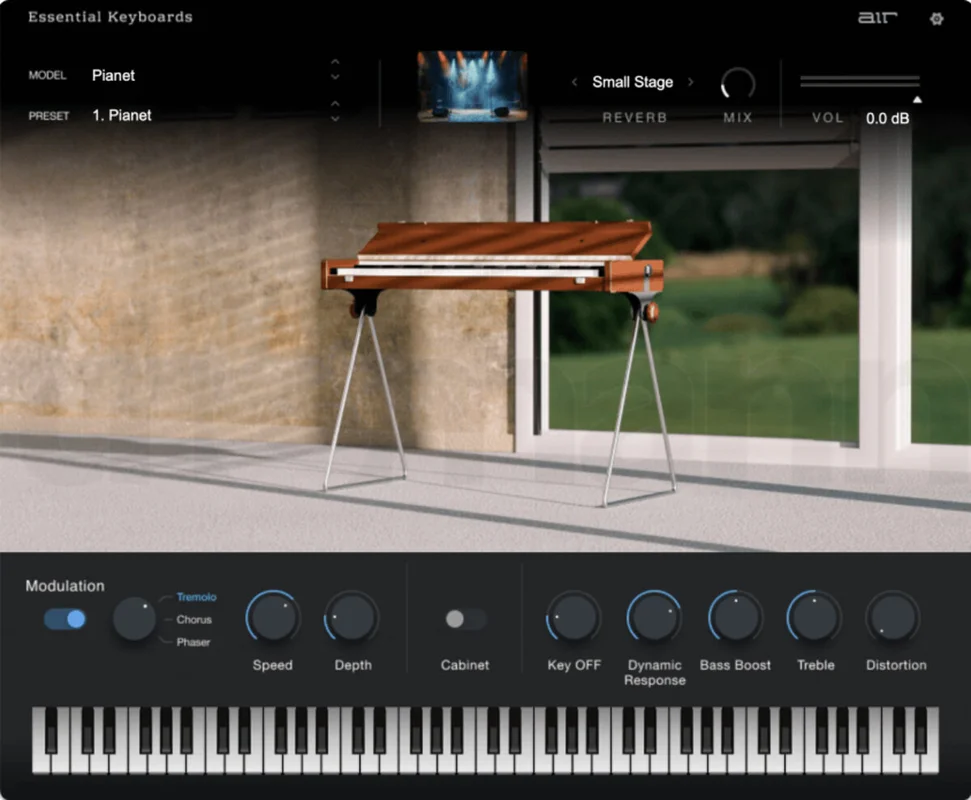Click the REVERB label
The width and height of the screenshot is (971, 800).
coord(635,117)
